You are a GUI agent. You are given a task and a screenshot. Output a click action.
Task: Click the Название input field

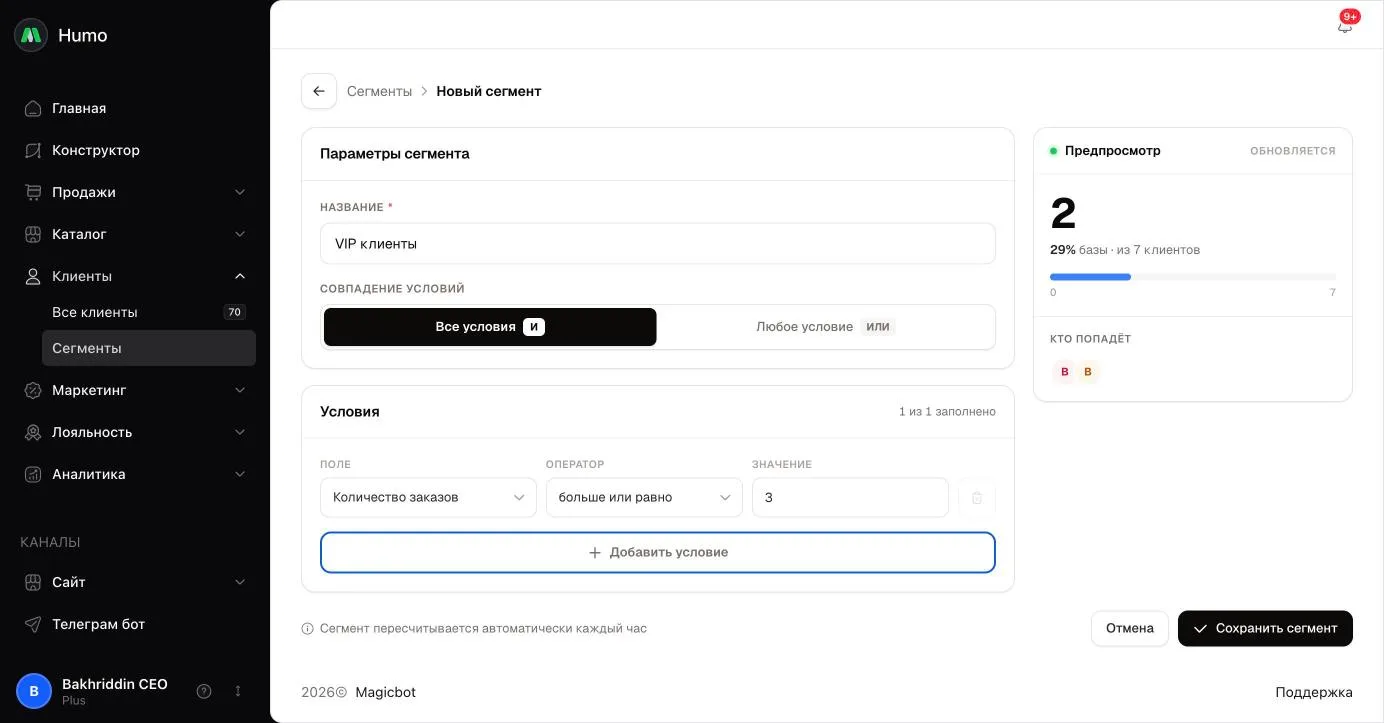pyautogui.click(x=658, y=243)
